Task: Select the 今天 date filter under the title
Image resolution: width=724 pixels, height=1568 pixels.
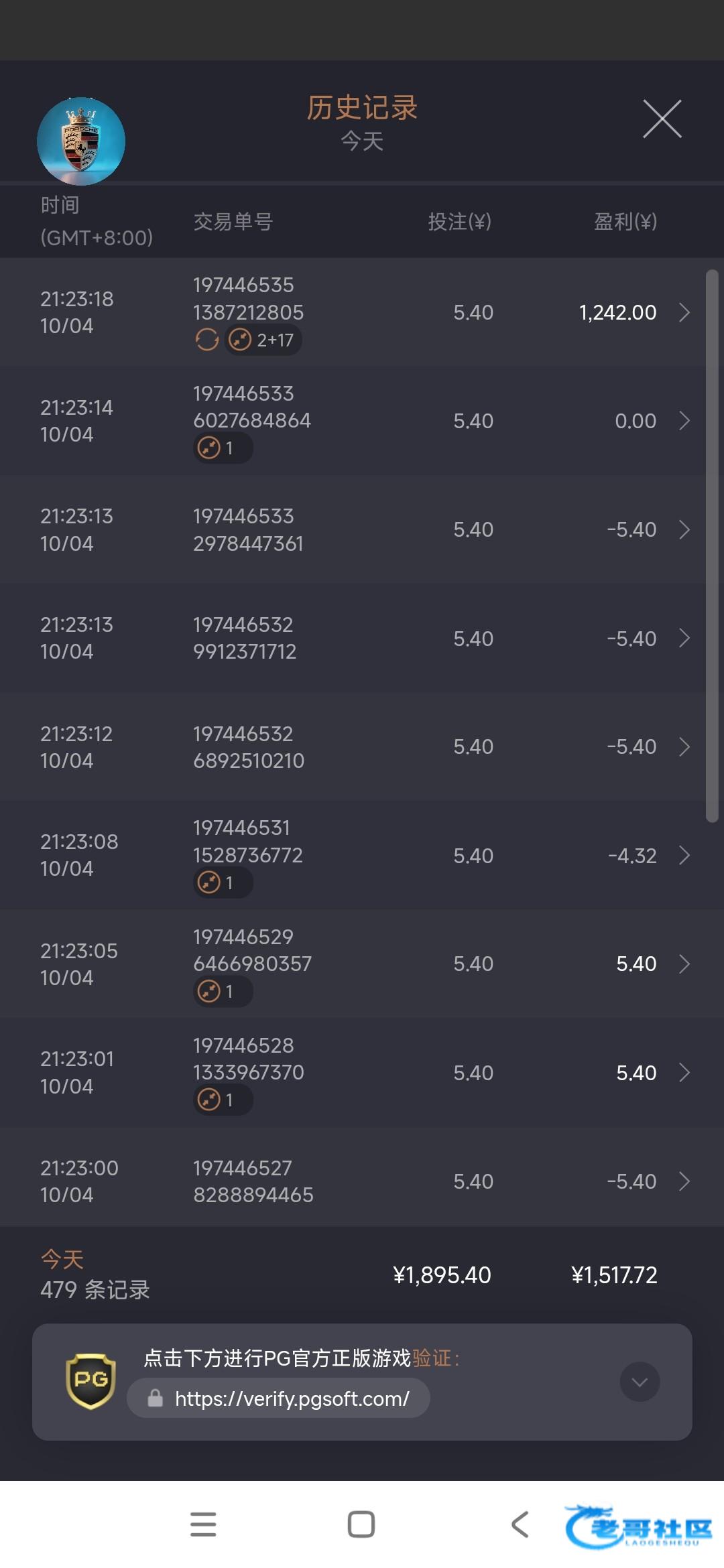Action: [x=362, y=141]
